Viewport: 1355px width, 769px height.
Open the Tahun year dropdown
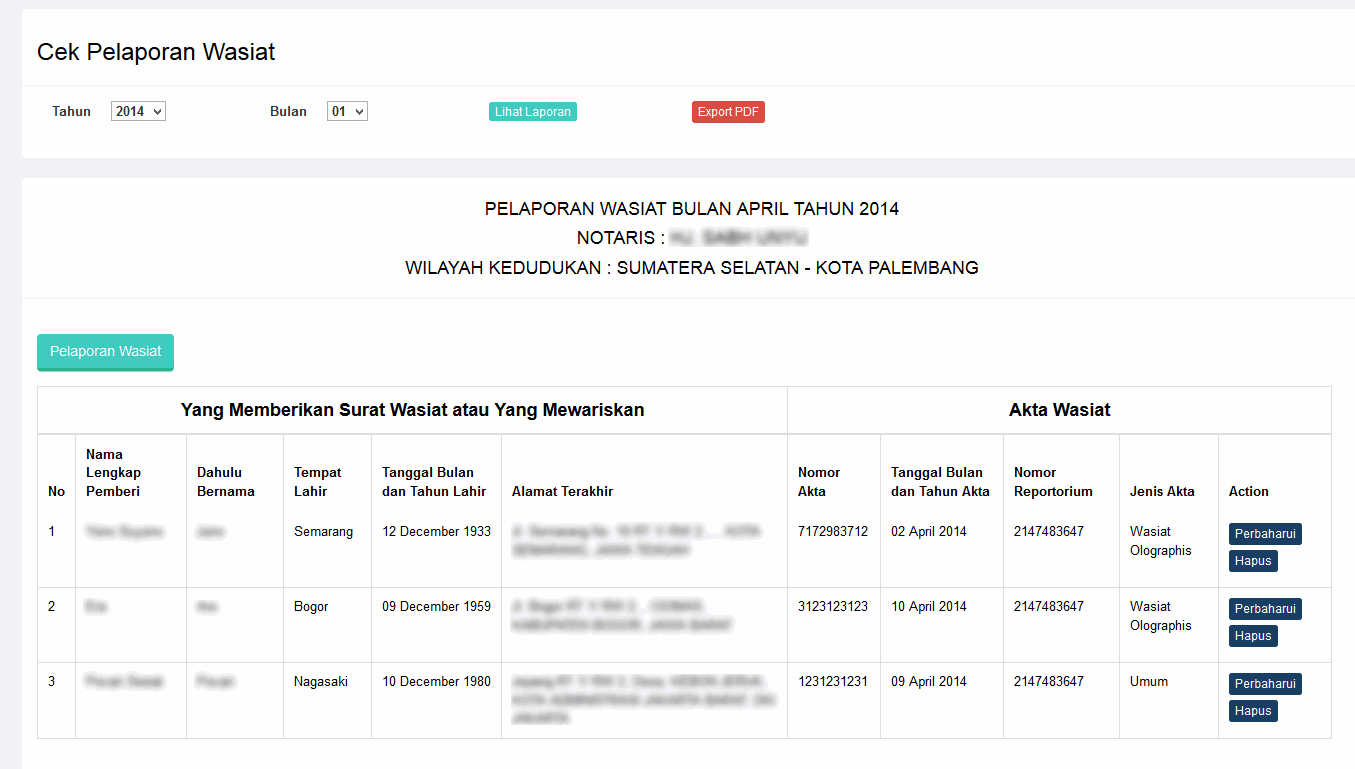(138, 112)
